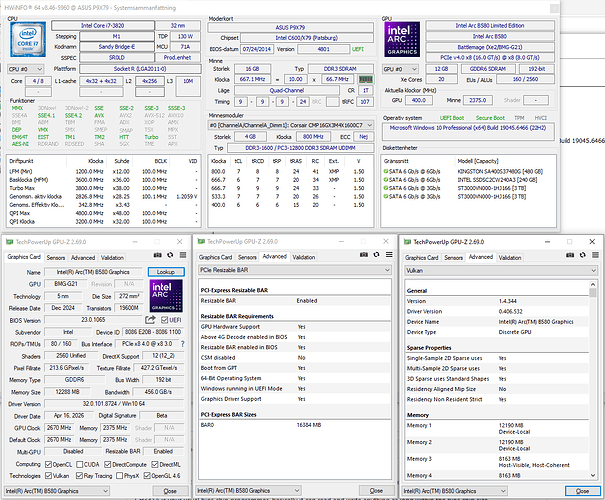Open Validation tab in middle GPU-Z window
The image size is (605, 500).
[x=304, y=257]
